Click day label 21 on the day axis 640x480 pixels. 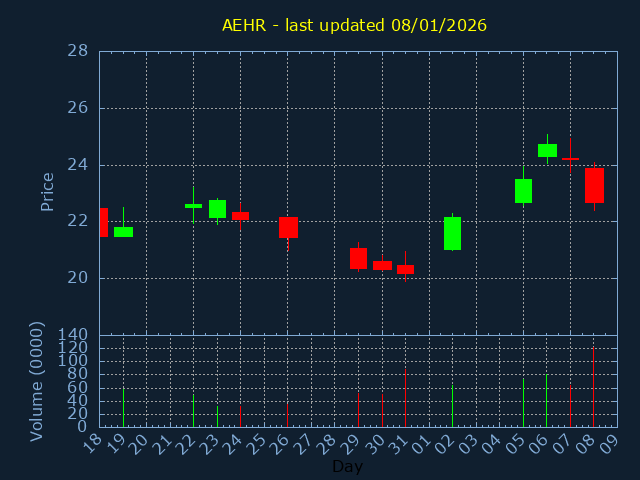pyautogui.click(x=164, y=444)
